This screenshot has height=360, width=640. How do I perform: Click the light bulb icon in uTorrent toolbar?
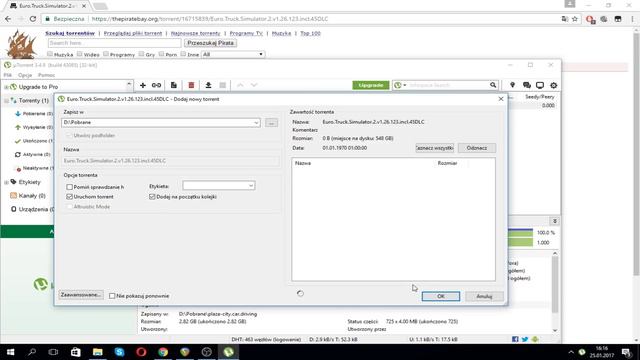click(x=512, y=85)
